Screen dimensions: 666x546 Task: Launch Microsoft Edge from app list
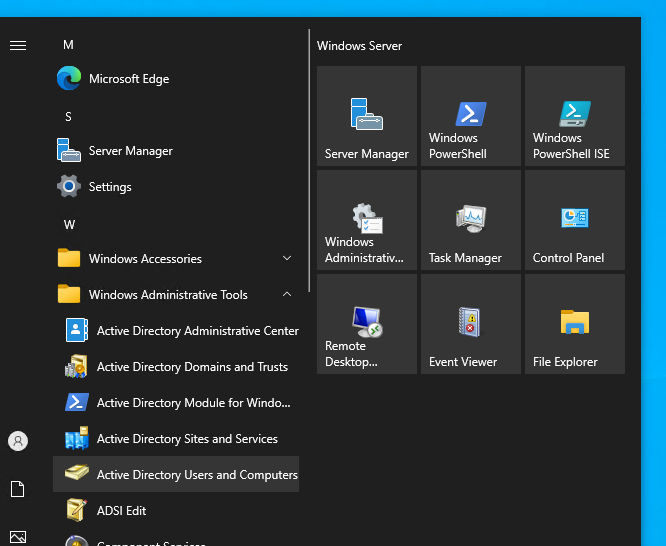[x=176, y=79]
